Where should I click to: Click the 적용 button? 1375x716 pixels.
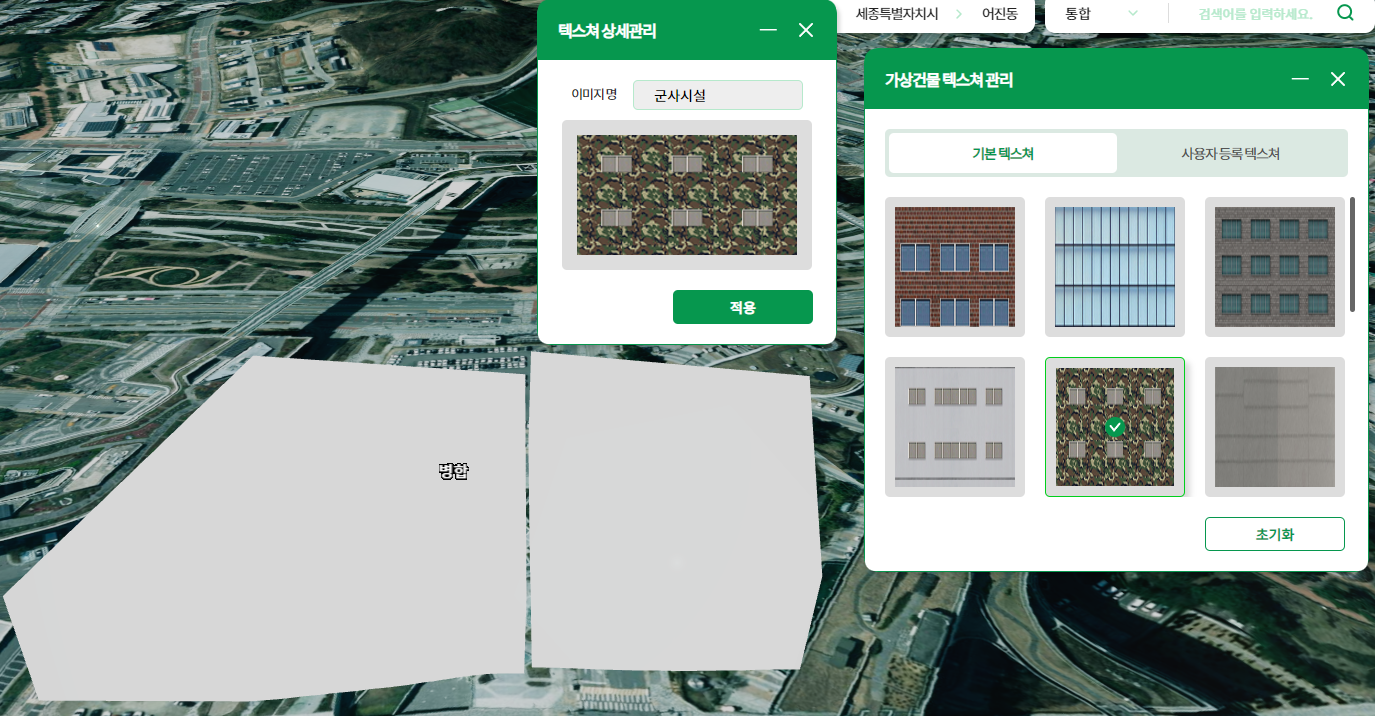coord(743,307)
